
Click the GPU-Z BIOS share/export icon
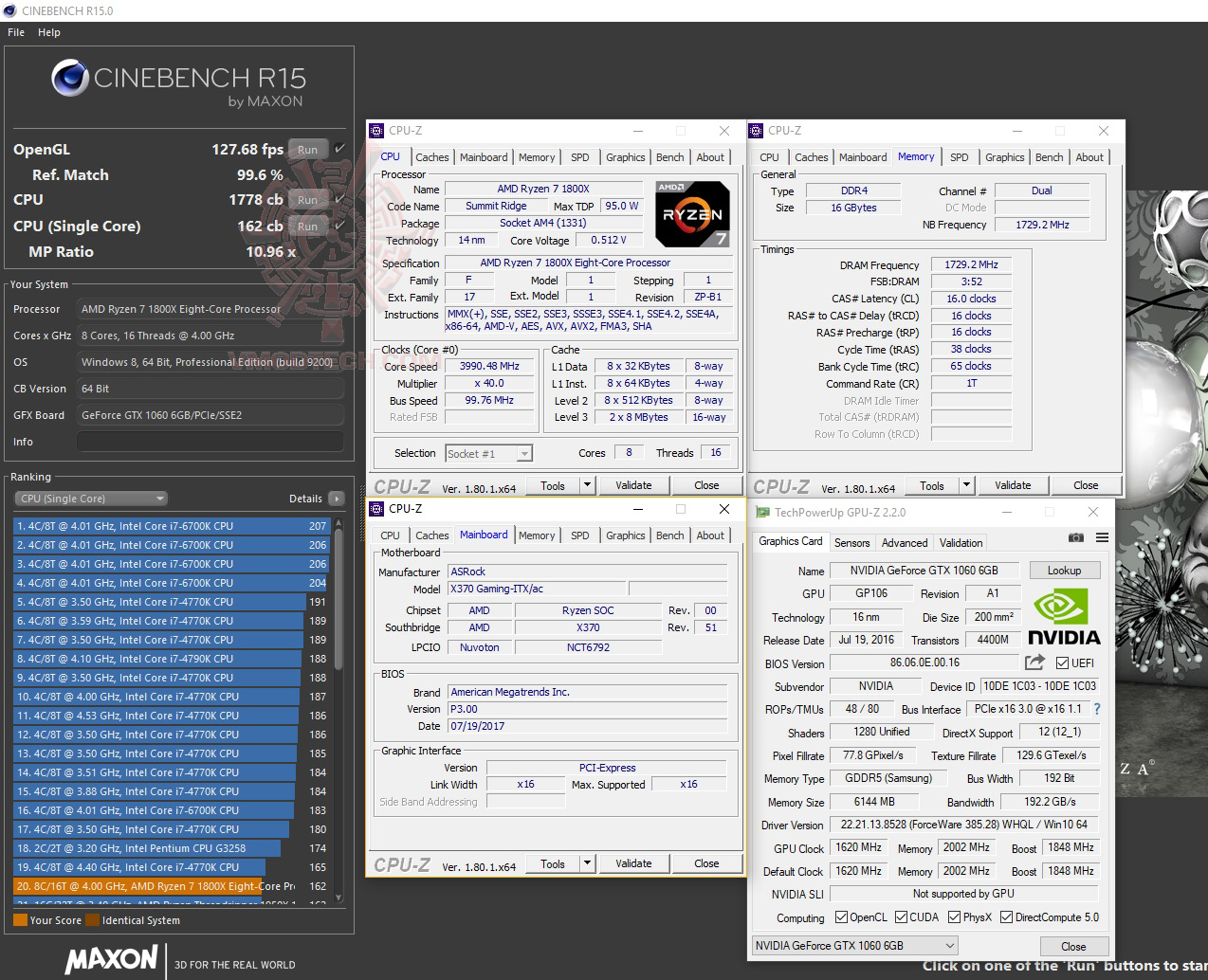click(1034, 662)
